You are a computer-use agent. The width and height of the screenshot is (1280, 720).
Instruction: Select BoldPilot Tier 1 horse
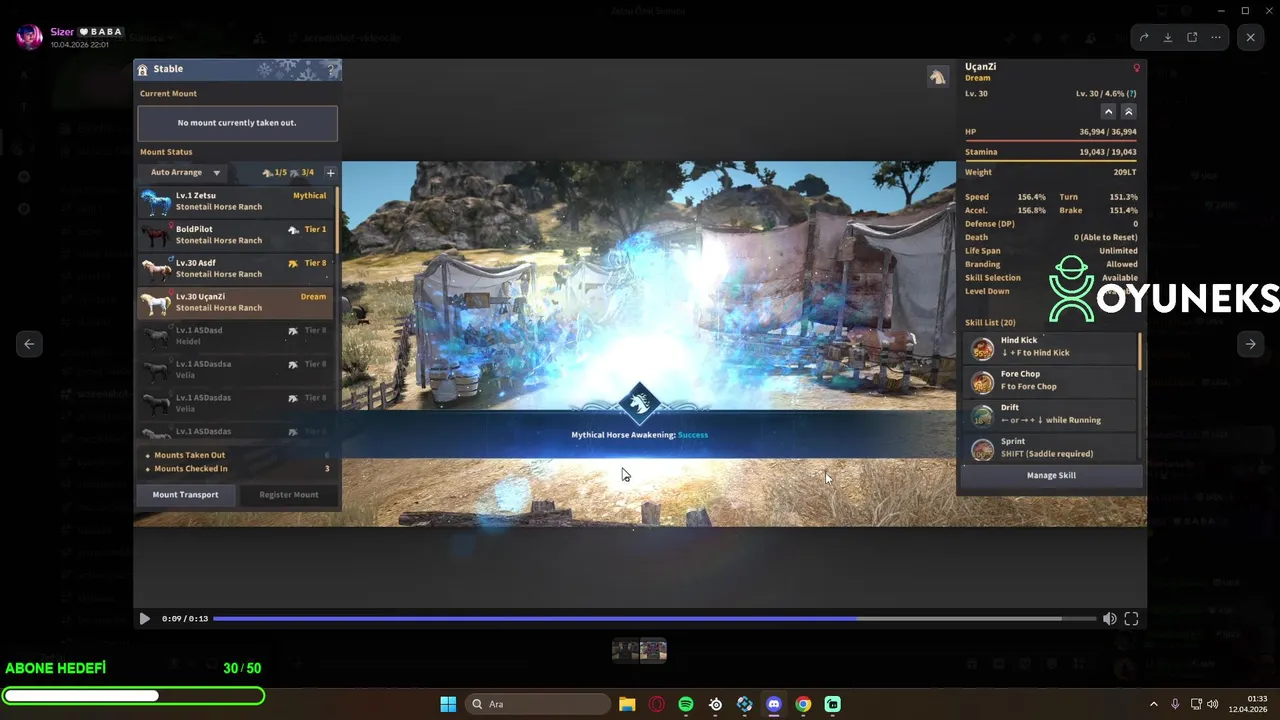(x=236, y=235)
